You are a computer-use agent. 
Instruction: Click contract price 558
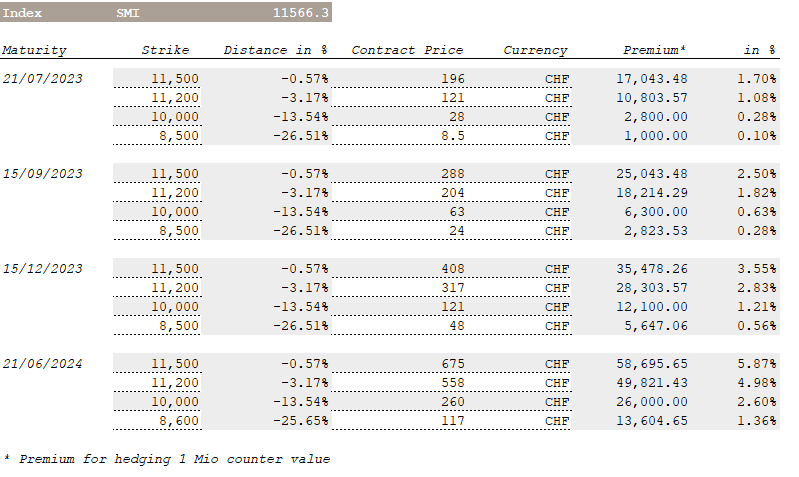452,383
